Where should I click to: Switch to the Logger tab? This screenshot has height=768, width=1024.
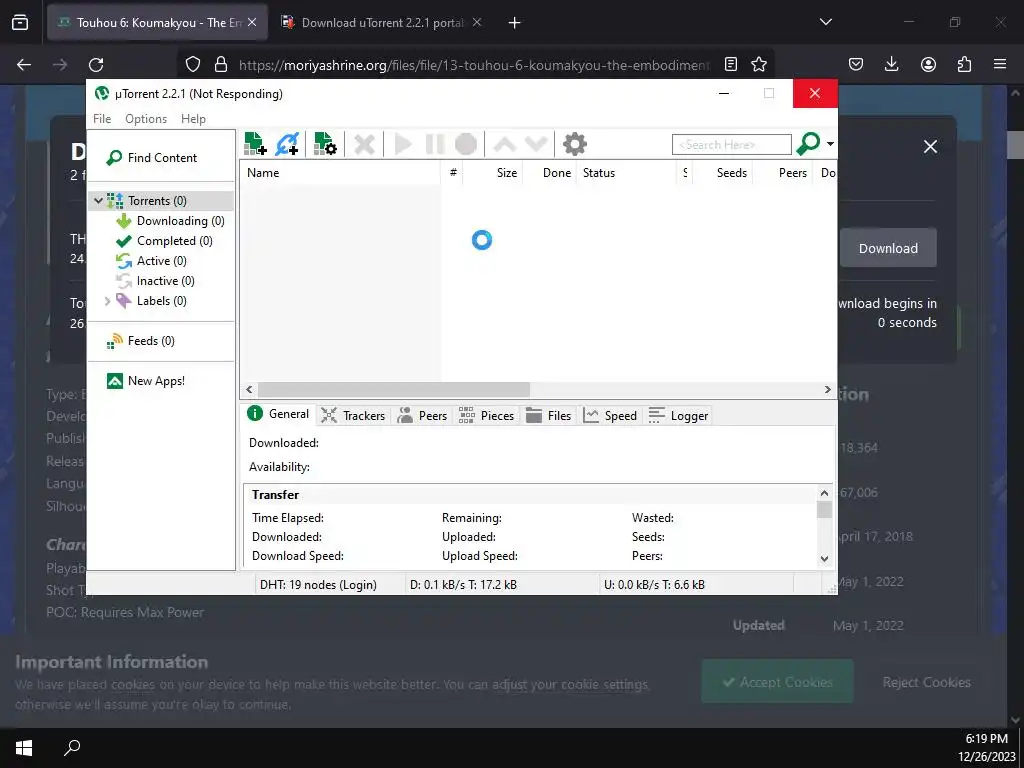pos(679,415)
